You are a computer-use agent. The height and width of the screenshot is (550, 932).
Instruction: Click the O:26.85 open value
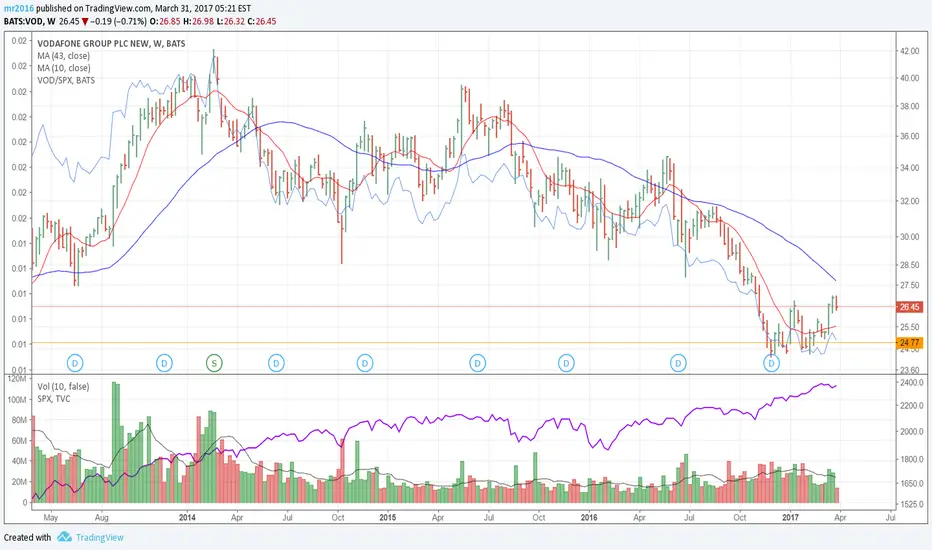[165, 21]
